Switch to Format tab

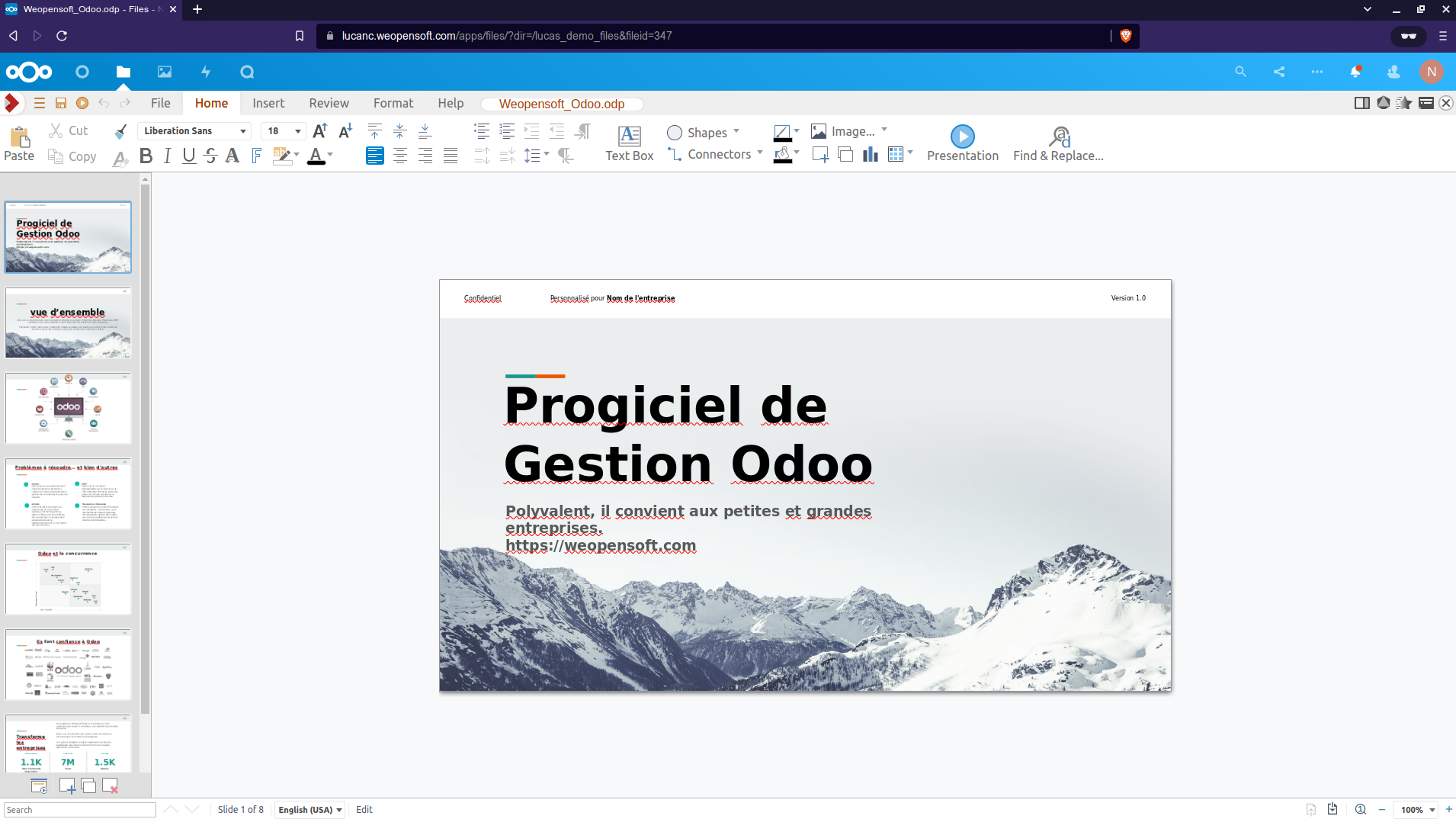[393, 103]
